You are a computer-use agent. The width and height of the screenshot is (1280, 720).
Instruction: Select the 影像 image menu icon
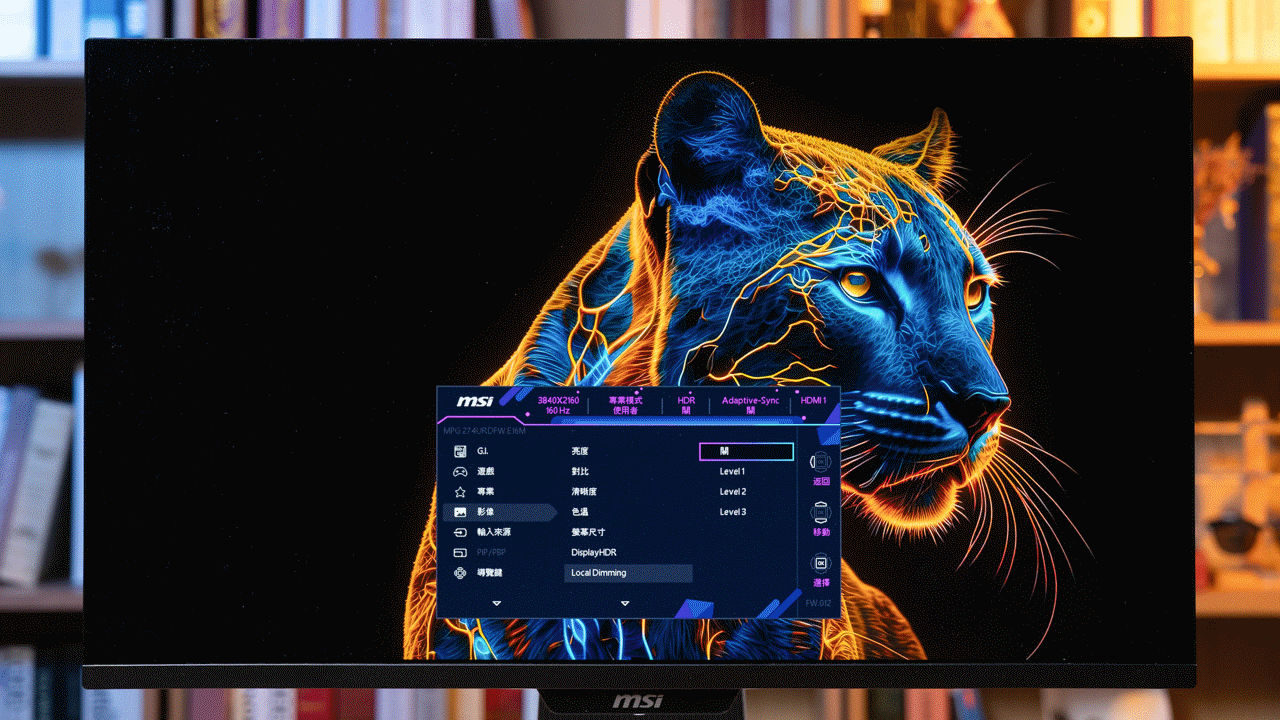coord(460,512)
